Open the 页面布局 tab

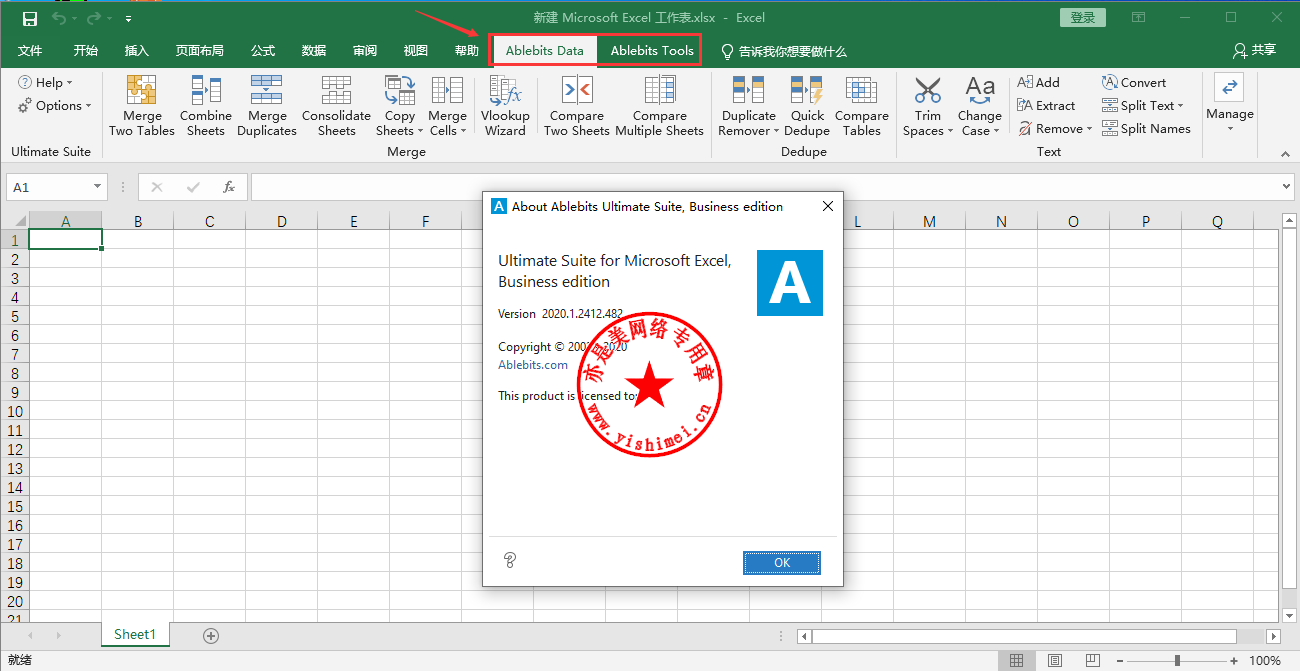[x=200, y=51]
